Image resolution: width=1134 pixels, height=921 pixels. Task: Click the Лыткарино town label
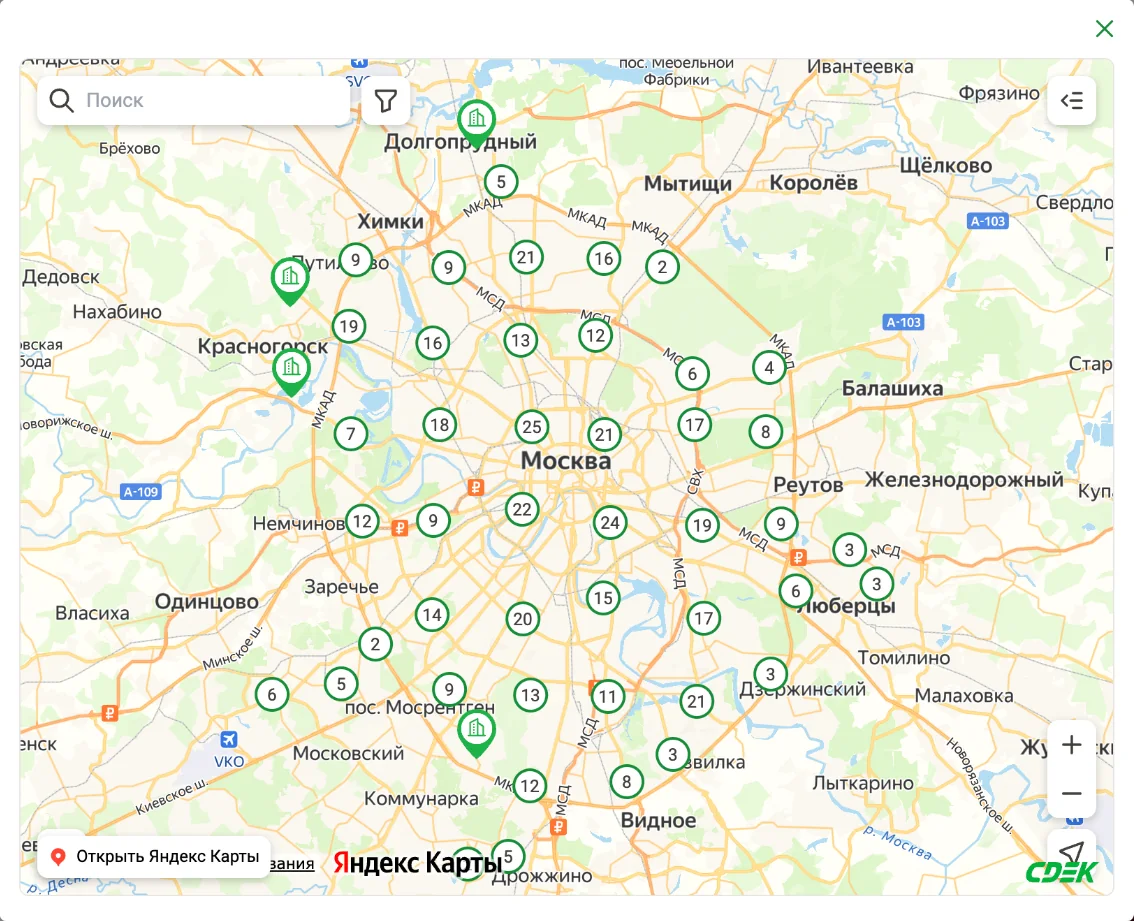[x=863, y=783]
